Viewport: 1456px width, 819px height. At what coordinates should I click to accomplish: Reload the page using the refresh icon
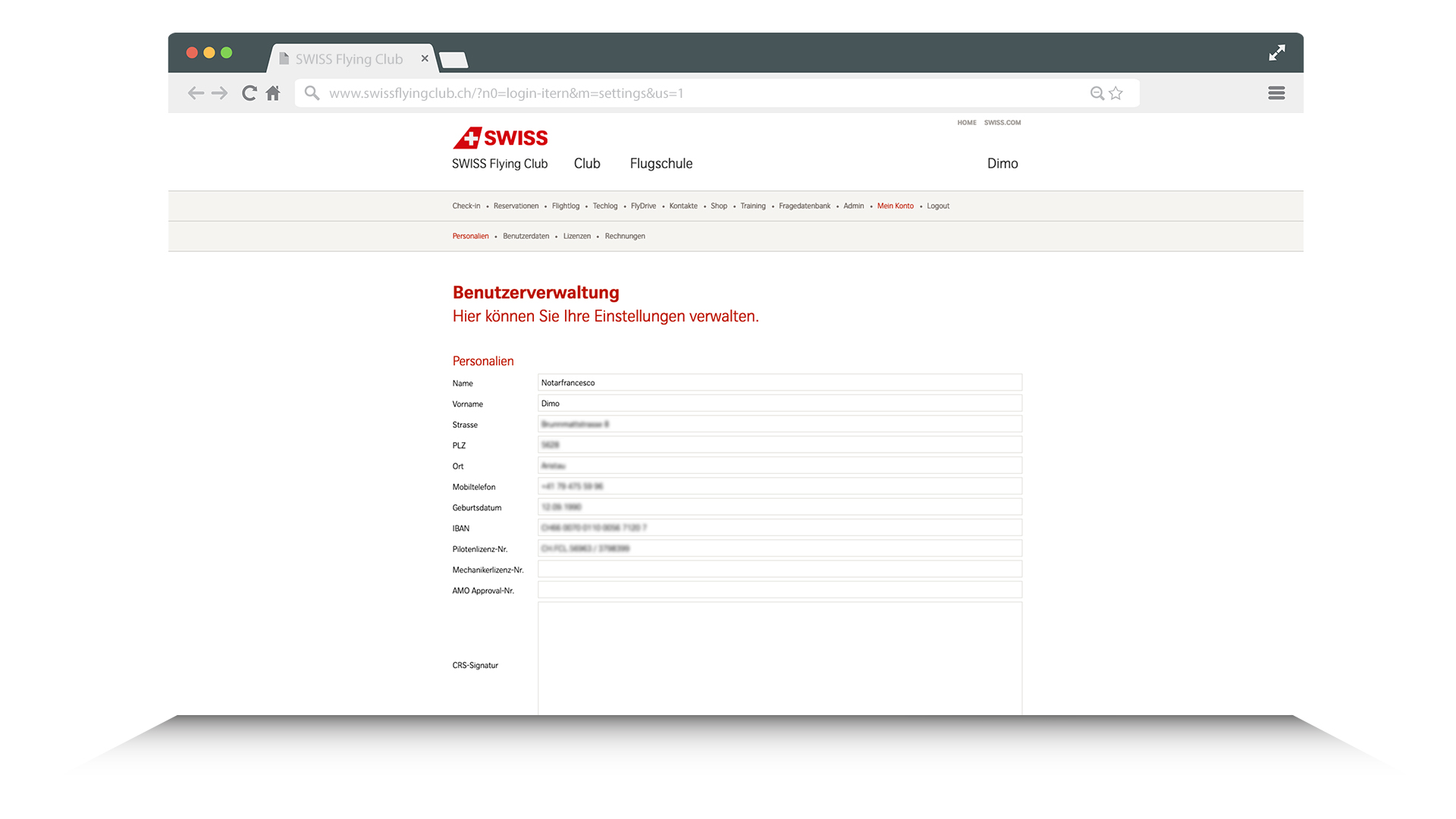coord(249,93)
